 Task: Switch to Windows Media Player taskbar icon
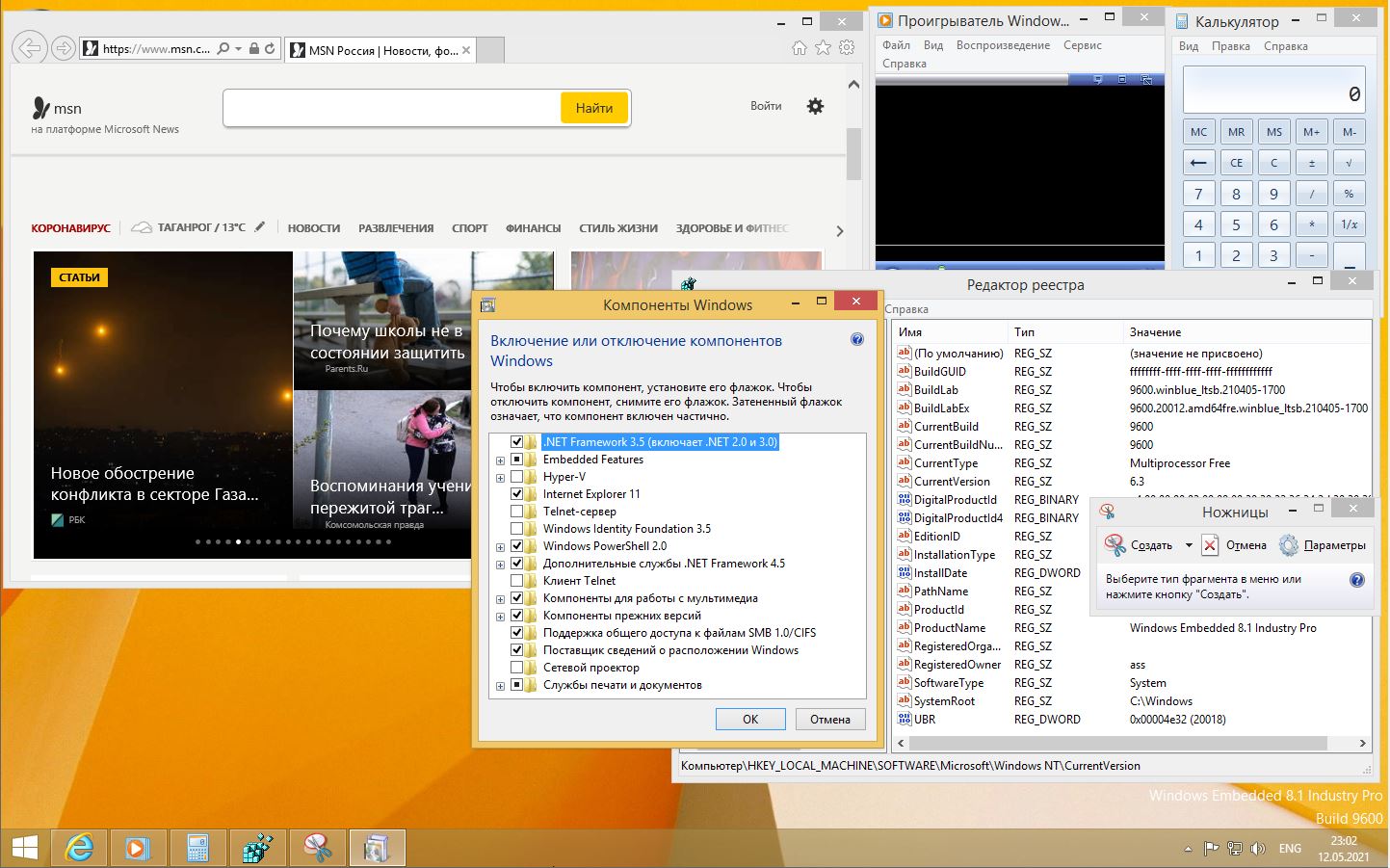coord(138,848)
